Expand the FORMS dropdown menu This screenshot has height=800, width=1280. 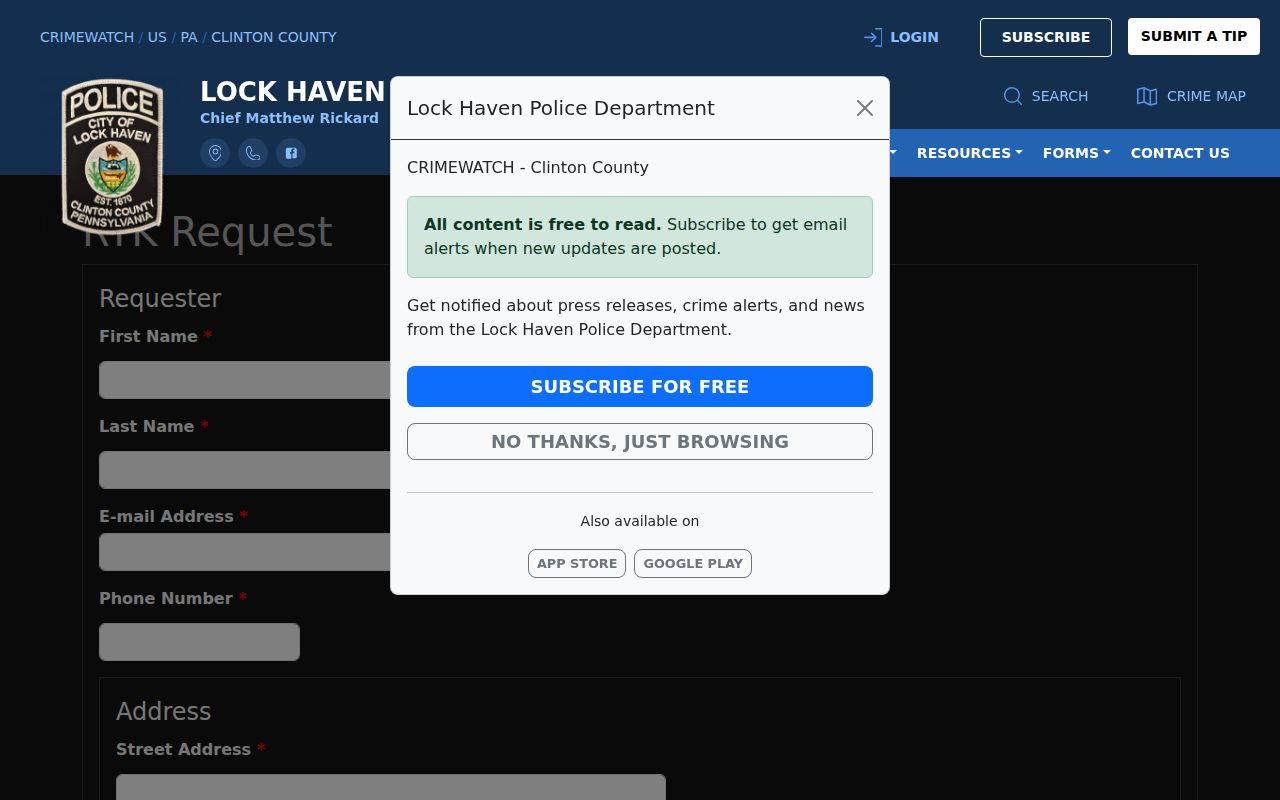click(x=1076, y=153)
